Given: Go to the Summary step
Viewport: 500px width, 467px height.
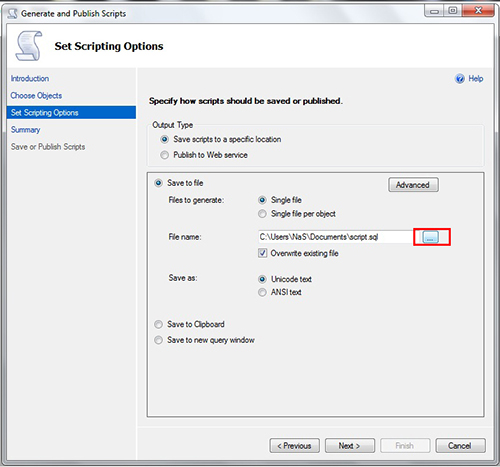Looking at the screenshot, I should tap(25, 130).
